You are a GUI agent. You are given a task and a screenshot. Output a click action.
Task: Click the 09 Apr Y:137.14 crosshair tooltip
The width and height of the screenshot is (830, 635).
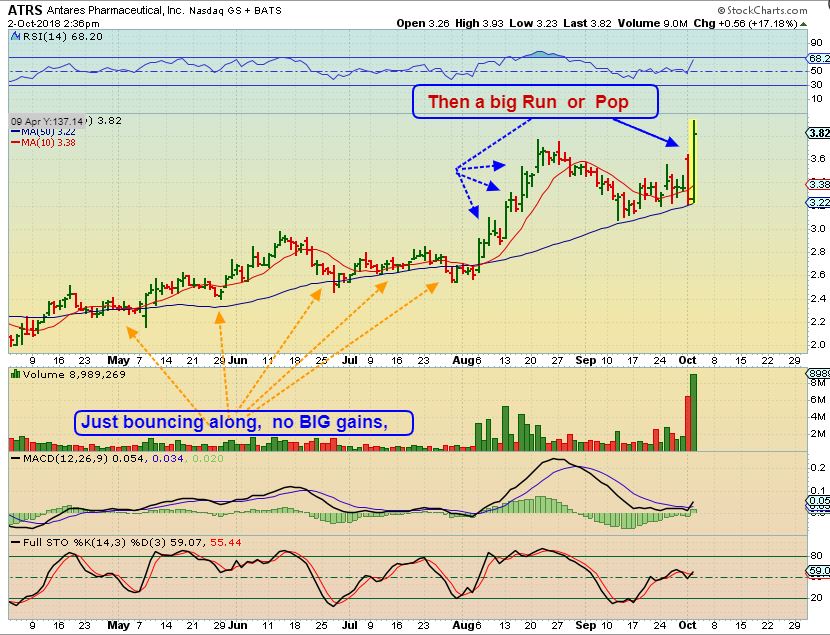(x=47, y=121)
